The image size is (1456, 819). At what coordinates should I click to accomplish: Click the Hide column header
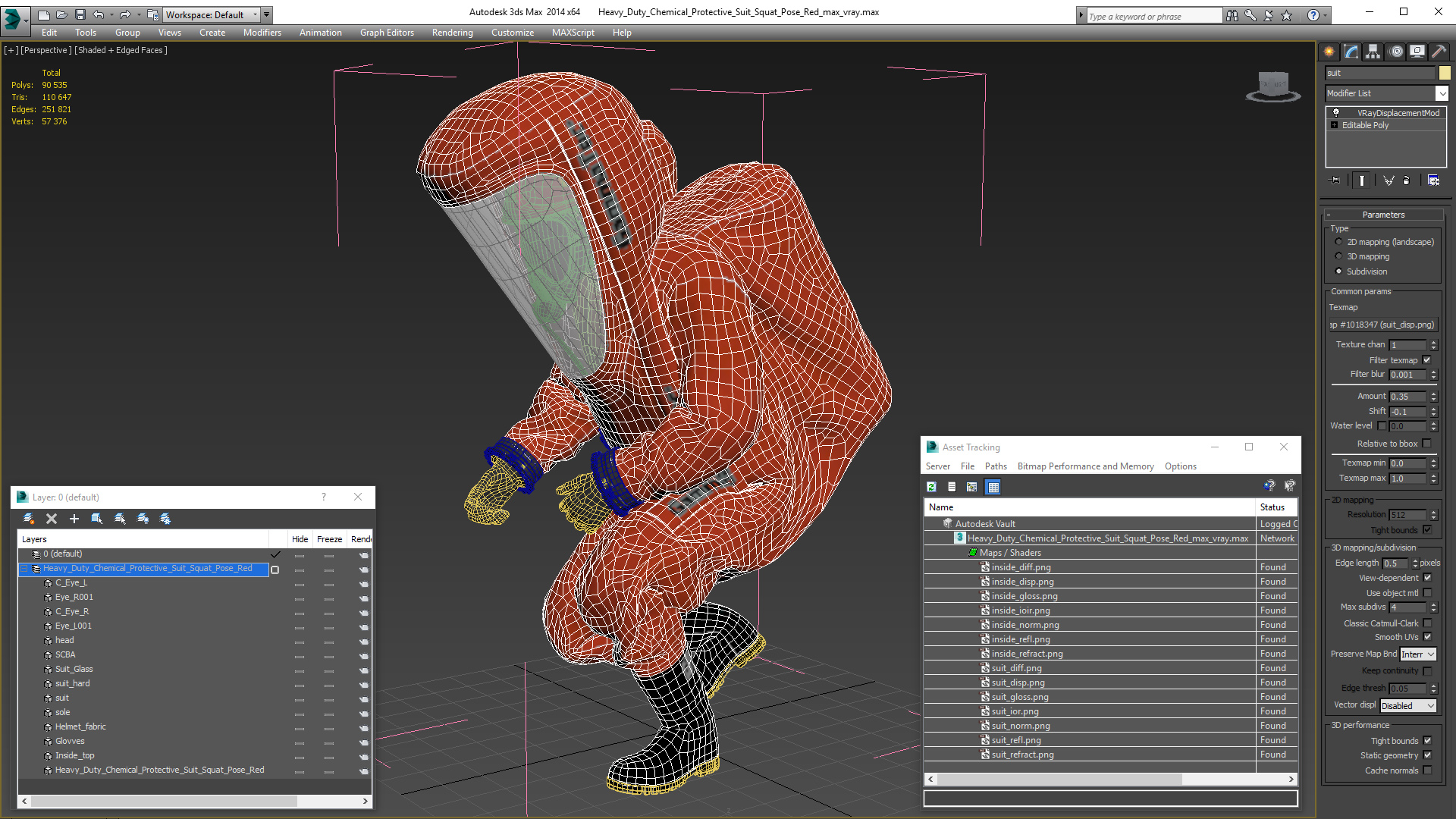300,539
